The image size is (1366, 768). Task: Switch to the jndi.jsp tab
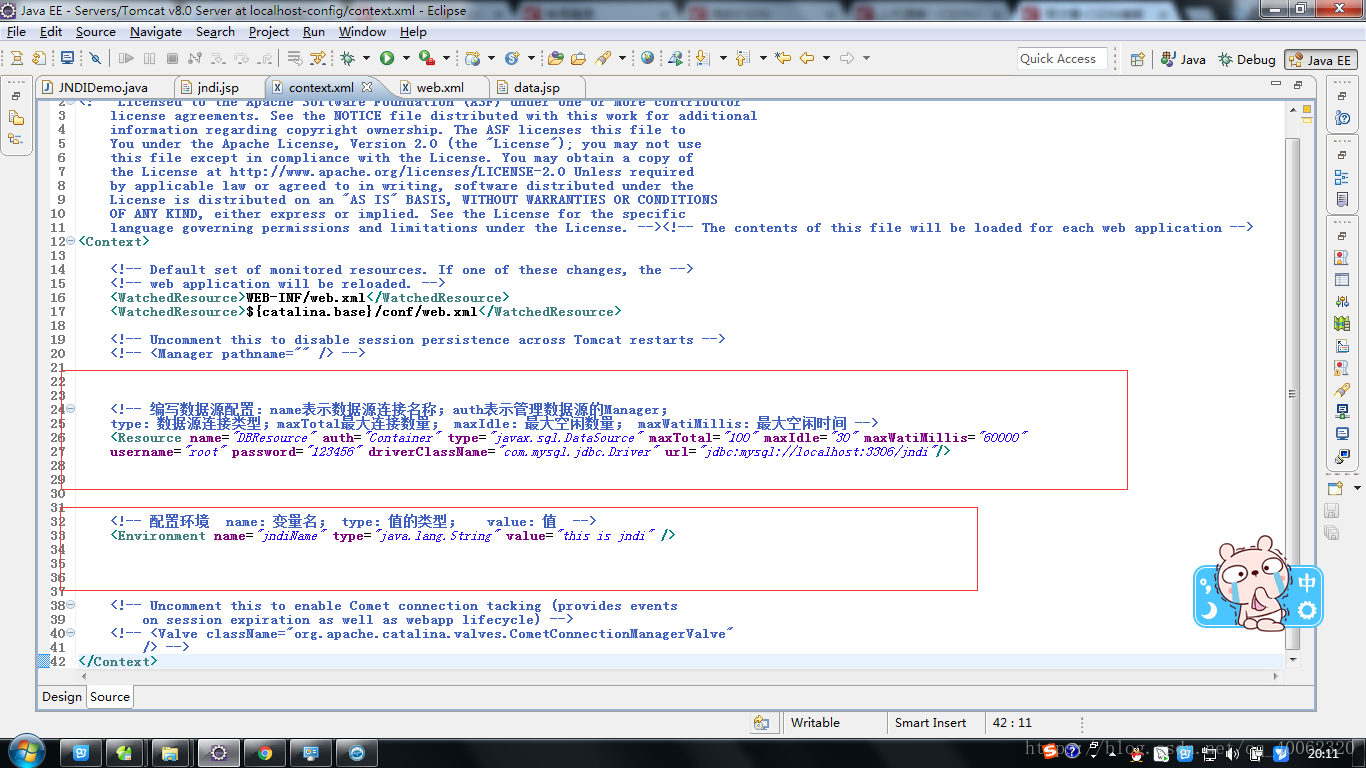point(217,88)
